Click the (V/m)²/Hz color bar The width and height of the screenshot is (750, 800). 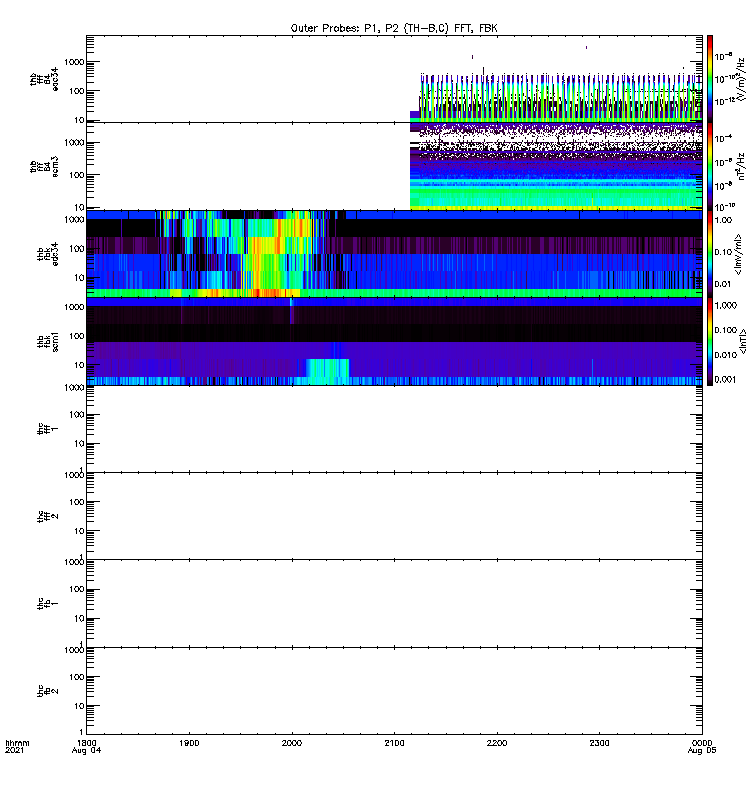point(710,78)
